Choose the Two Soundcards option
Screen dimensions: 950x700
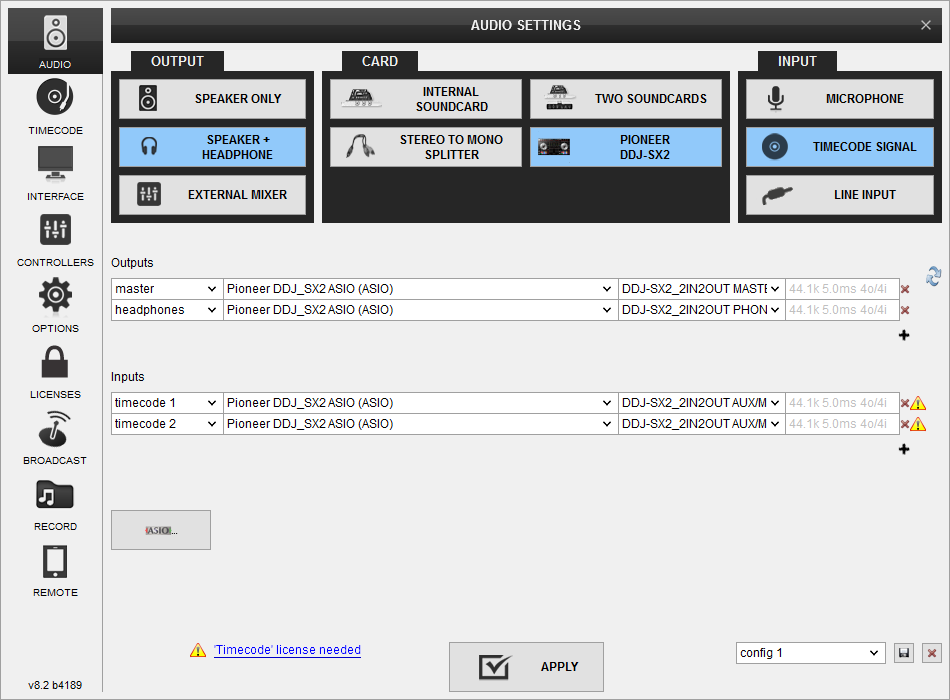click(x=626, y=99)
